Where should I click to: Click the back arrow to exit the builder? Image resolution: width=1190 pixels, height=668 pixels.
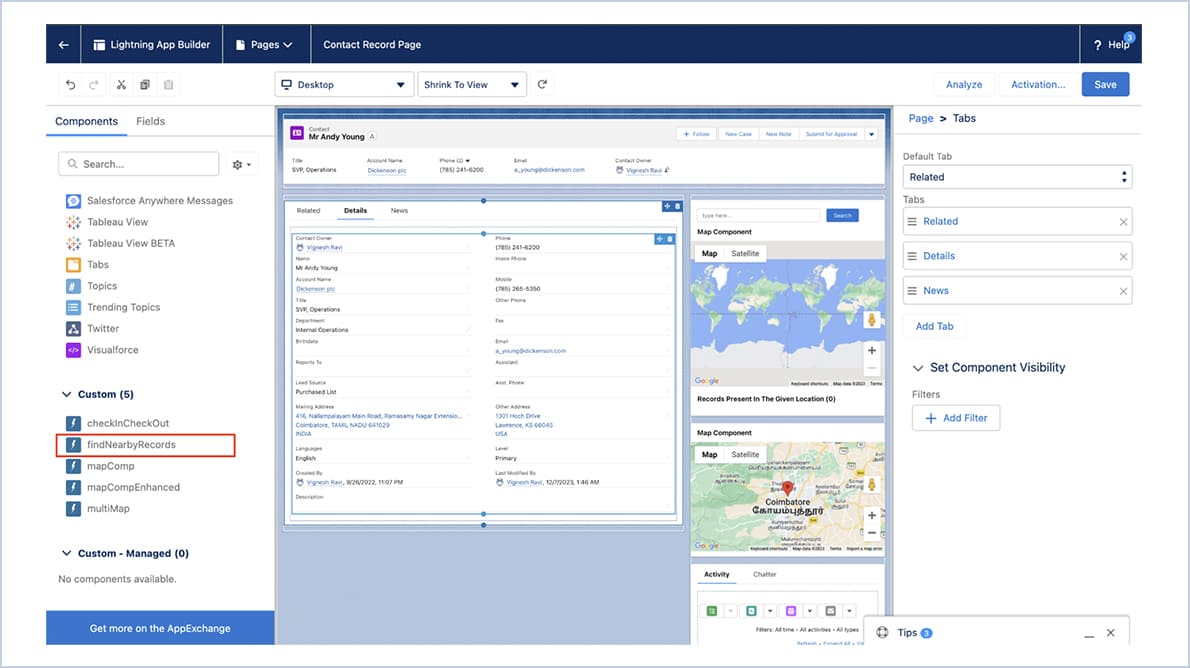coord(65,44)
